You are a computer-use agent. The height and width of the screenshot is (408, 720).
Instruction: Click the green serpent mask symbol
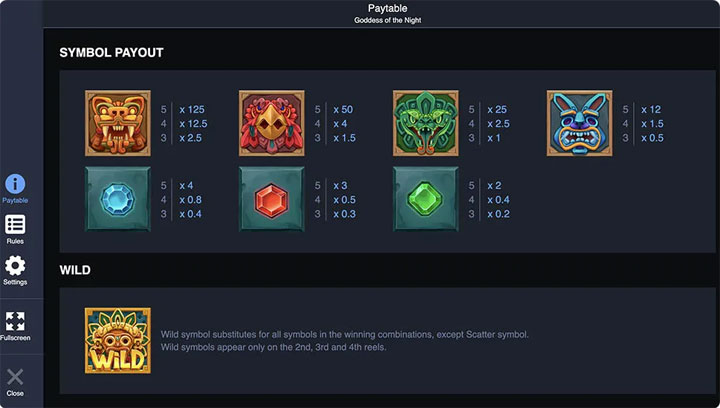[425, 123]
